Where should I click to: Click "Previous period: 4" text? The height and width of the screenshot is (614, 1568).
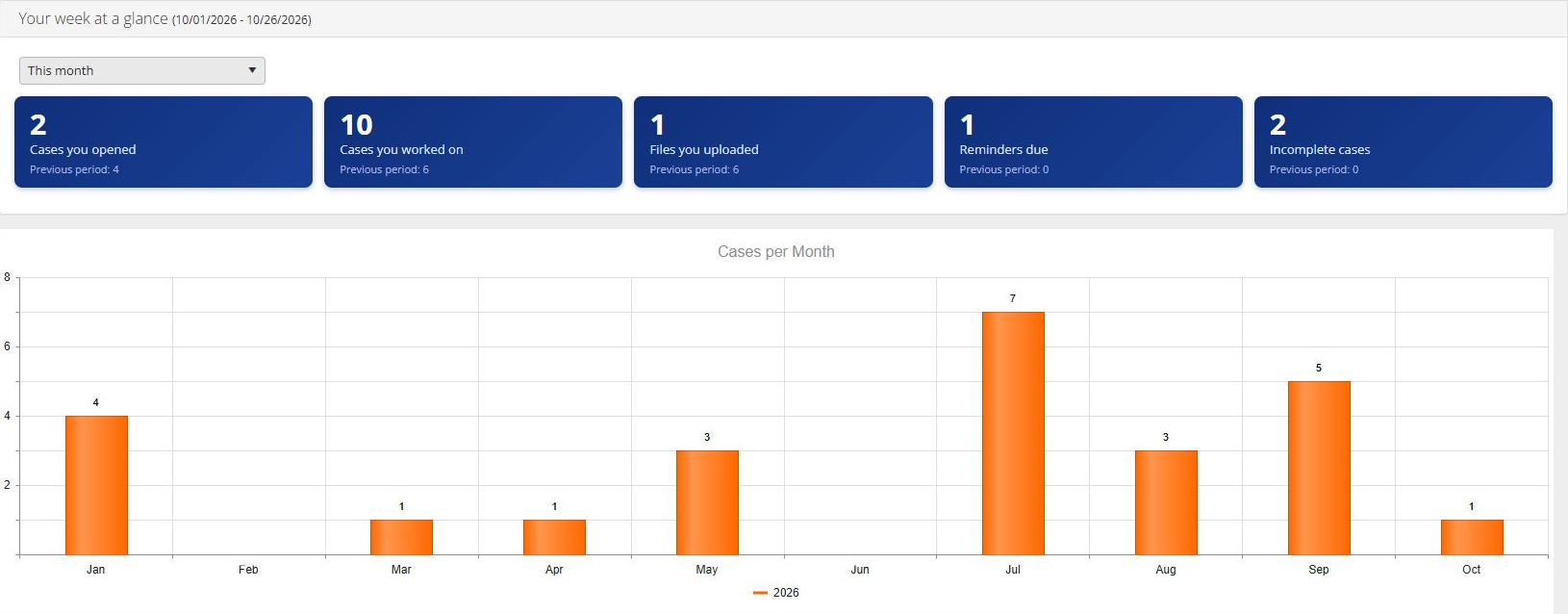(74, 169)
